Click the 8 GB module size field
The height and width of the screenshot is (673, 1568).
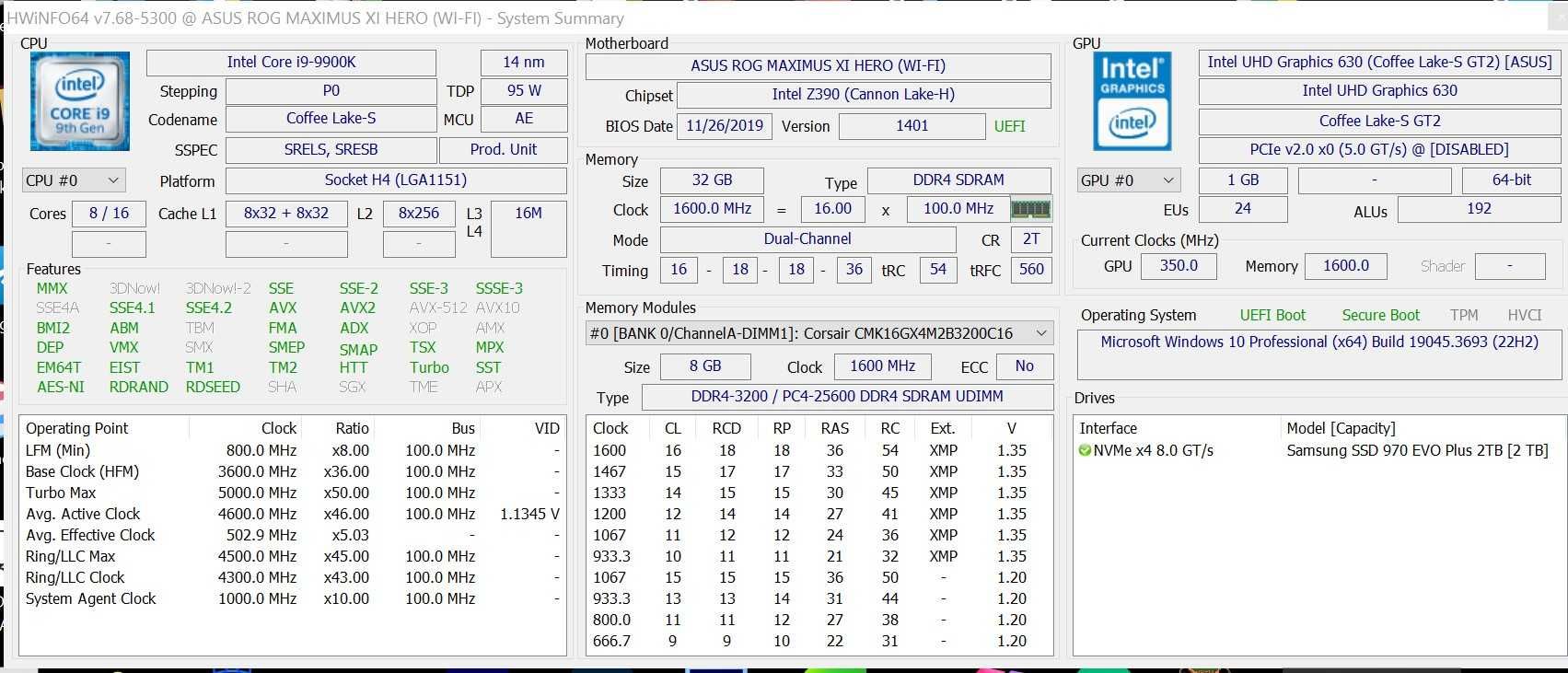[705, 366]
